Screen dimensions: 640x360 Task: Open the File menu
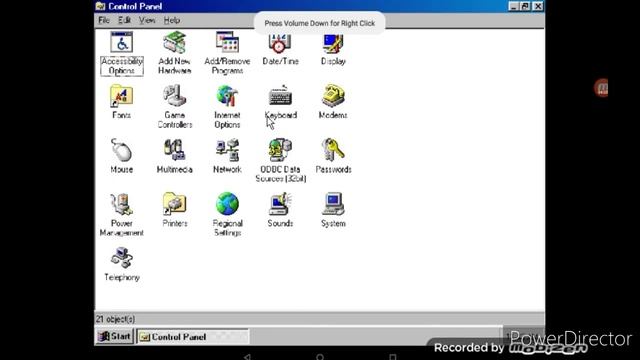click(x=104, y=20)
